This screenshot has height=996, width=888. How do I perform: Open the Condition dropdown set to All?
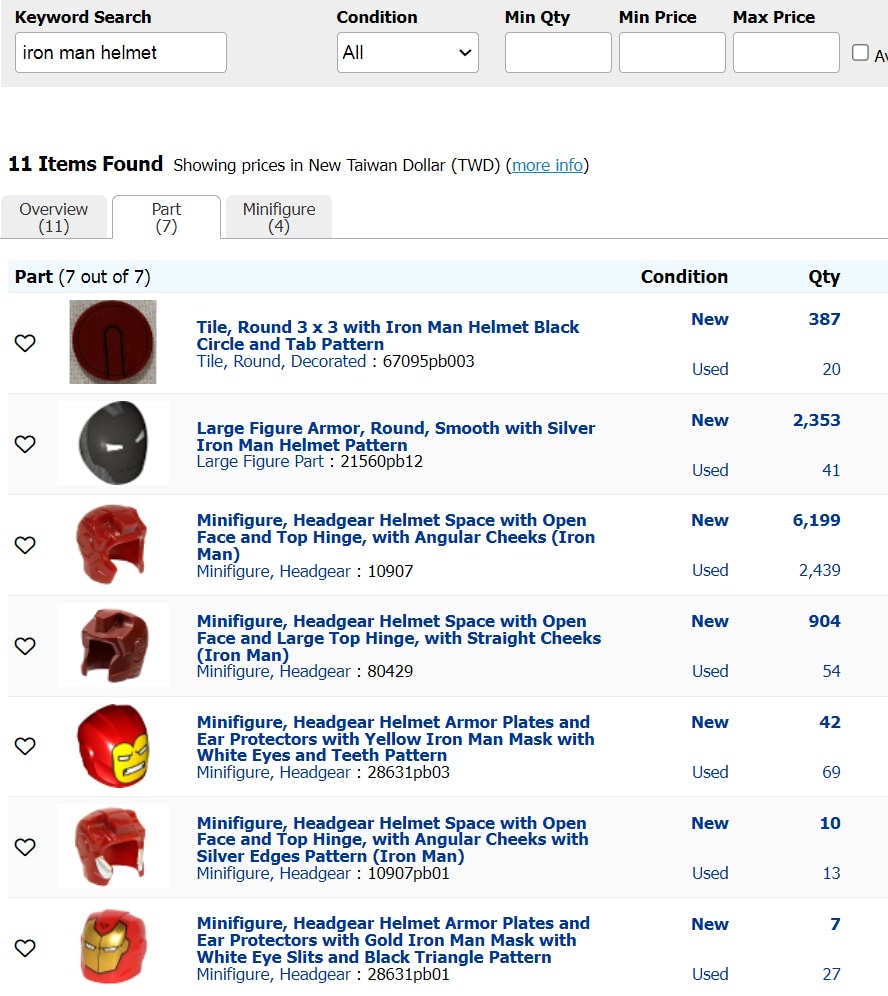coord(408,53)
